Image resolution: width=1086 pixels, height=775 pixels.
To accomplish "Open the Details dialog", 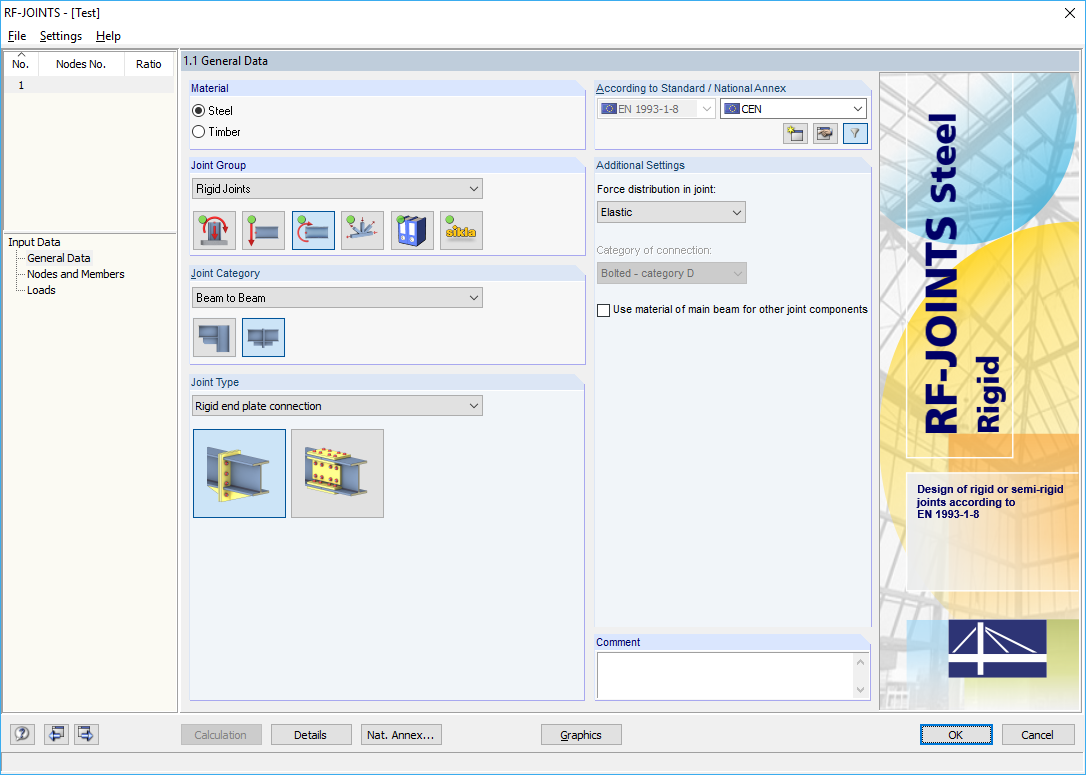I will tap(310, 735).
